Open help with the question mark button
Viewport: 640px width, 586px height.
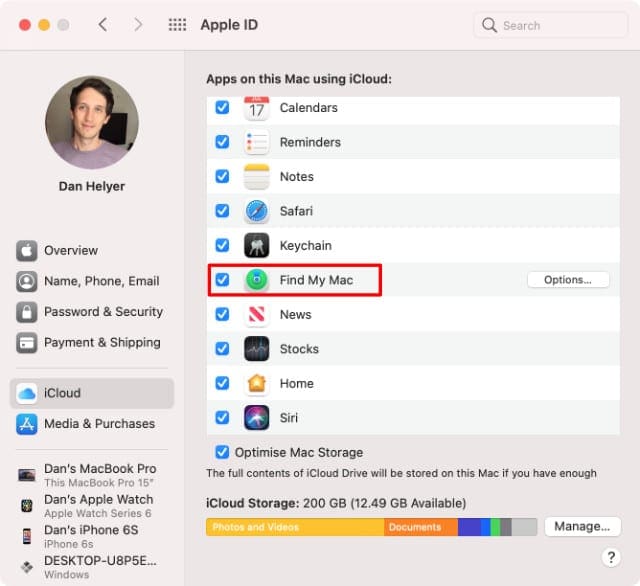click(x=611, y=557)
